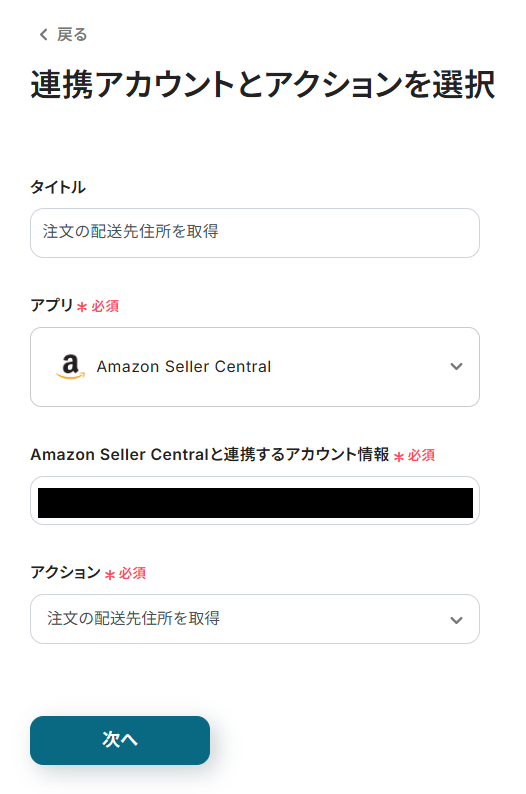The width and height of the screenshot is (526, 794).
Task: Click the back chevron arrow icon
Action: tap(44, 34)
